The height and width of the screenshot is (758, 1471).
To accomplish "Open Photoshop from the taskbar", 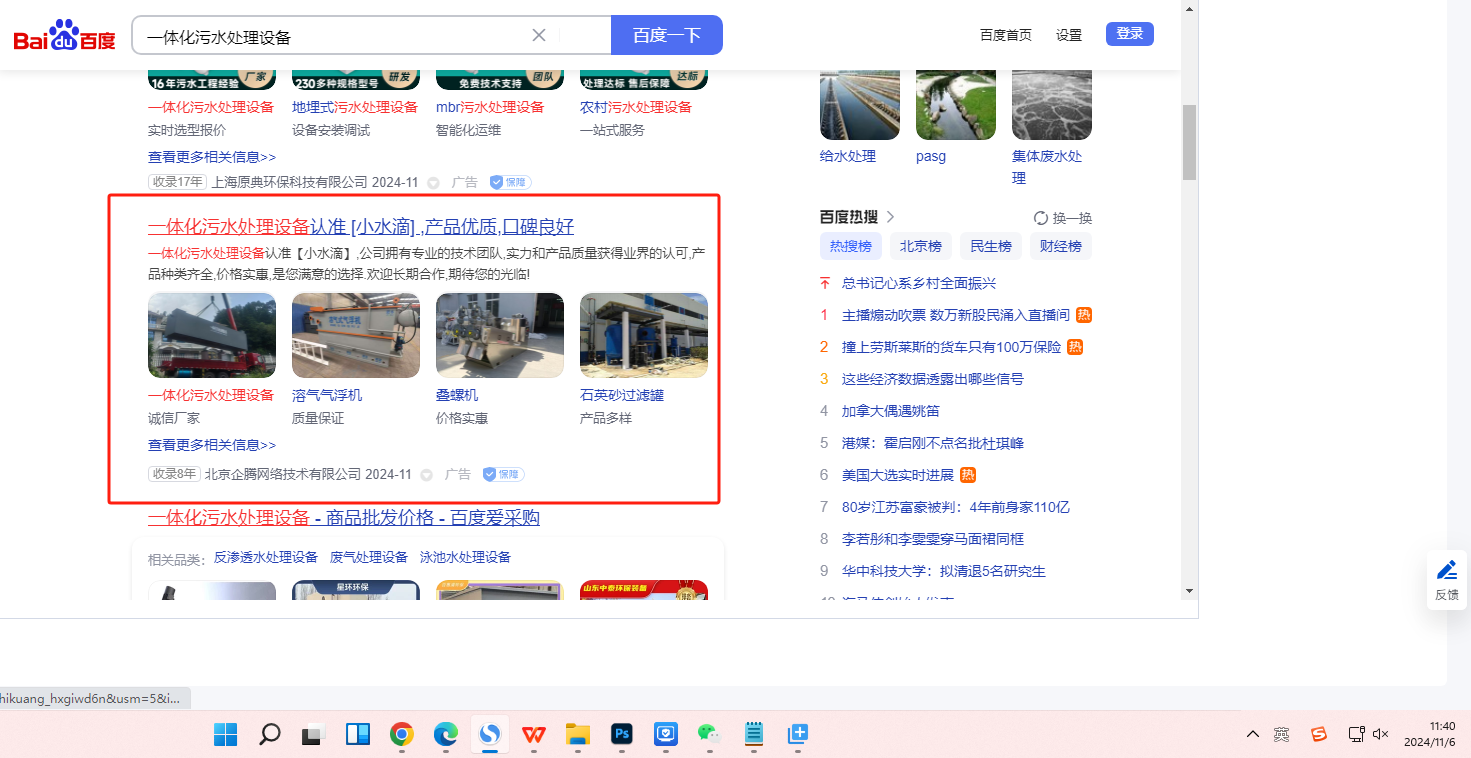I will [x=622, y=735].
